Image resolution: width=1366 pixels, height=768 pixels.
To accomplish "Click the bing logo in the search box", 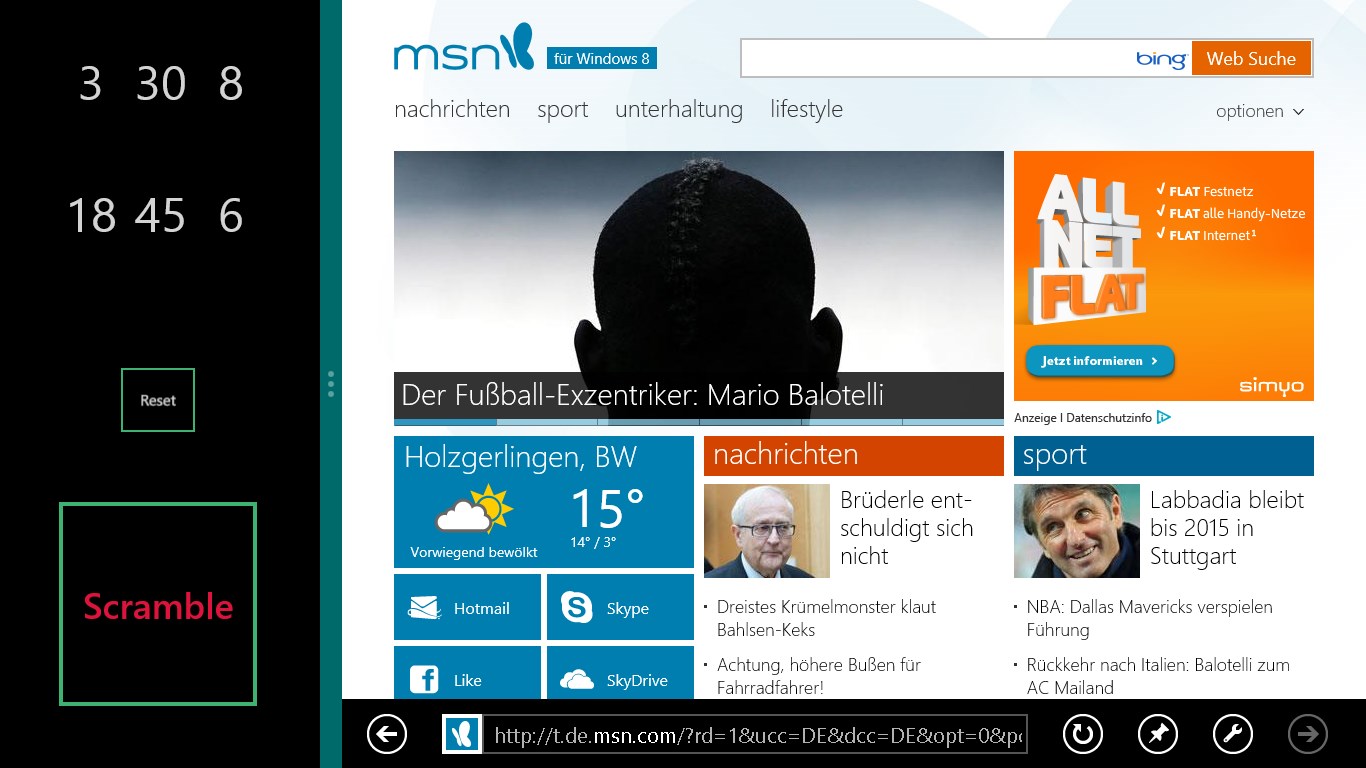I will pos(1161,59).
